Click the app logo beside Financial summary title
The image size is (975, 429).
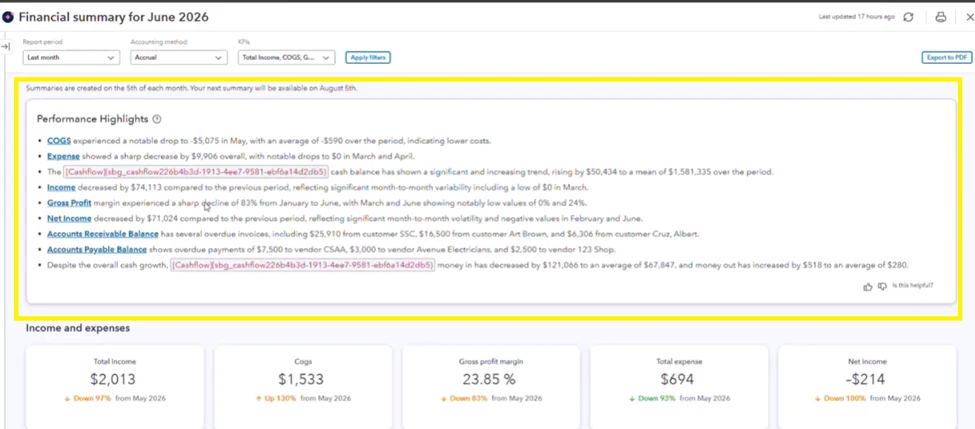pyautogui.click(x=8, y=17)
